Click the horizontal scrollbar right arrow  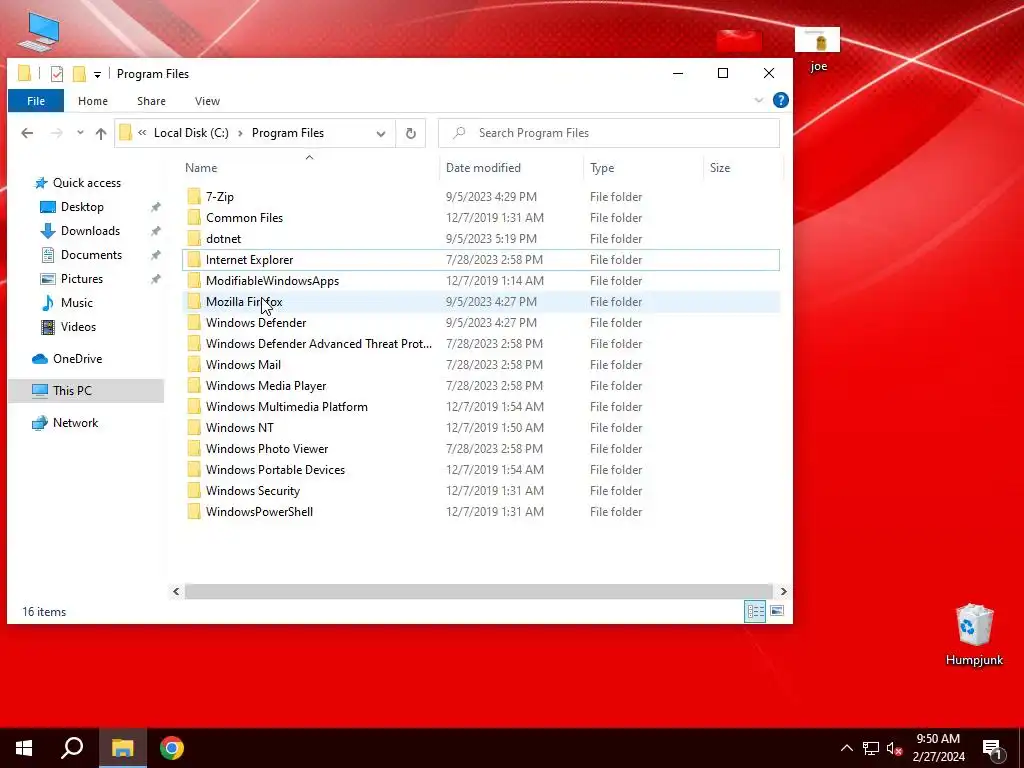(783, 592)
